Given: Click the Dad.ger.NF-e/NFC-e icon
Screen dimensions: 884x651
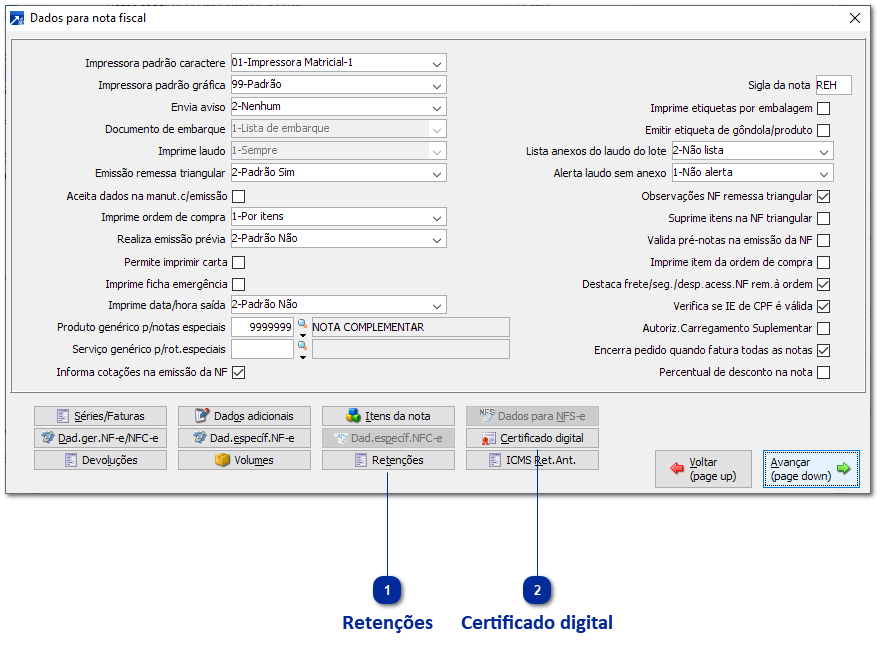Looking at the screenshot, I should point(48,437).
